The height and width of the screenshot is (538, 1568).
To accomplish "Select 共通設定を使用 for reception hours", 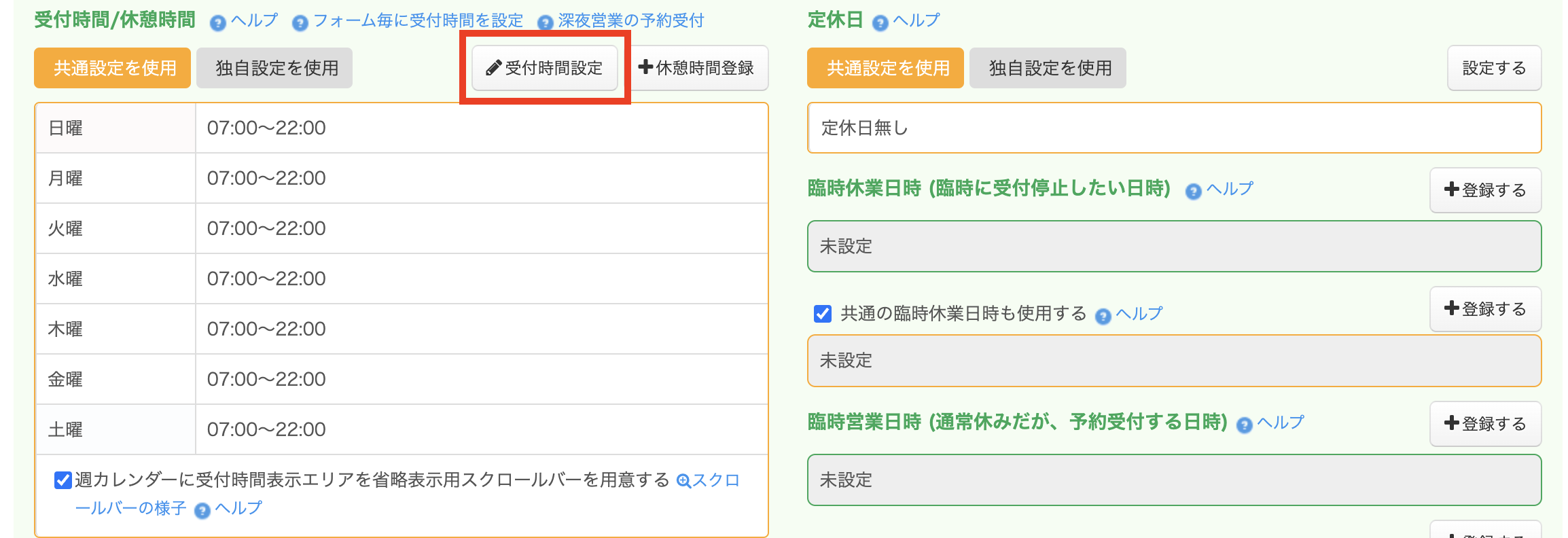I will click(x=113, y=68).
